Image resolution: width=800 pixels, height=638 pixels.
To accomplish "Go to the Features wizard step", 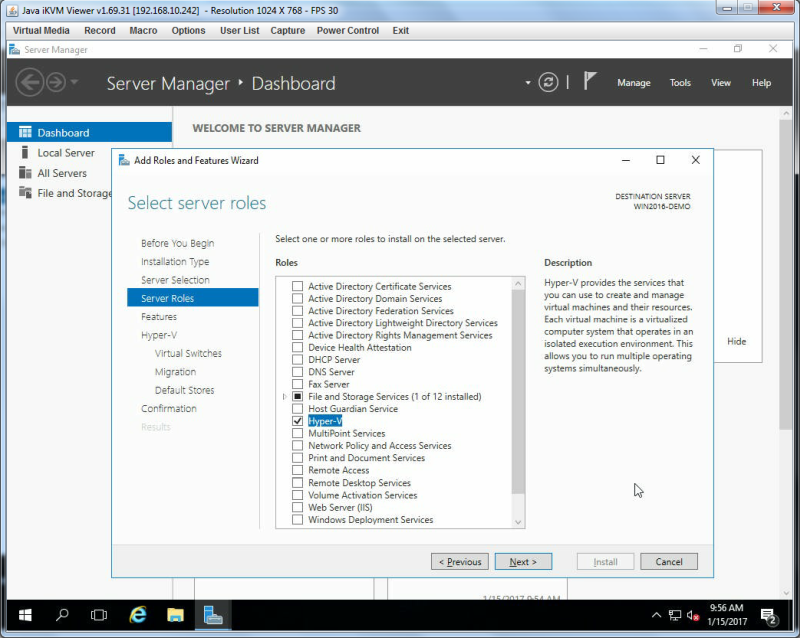I will 159,316.
